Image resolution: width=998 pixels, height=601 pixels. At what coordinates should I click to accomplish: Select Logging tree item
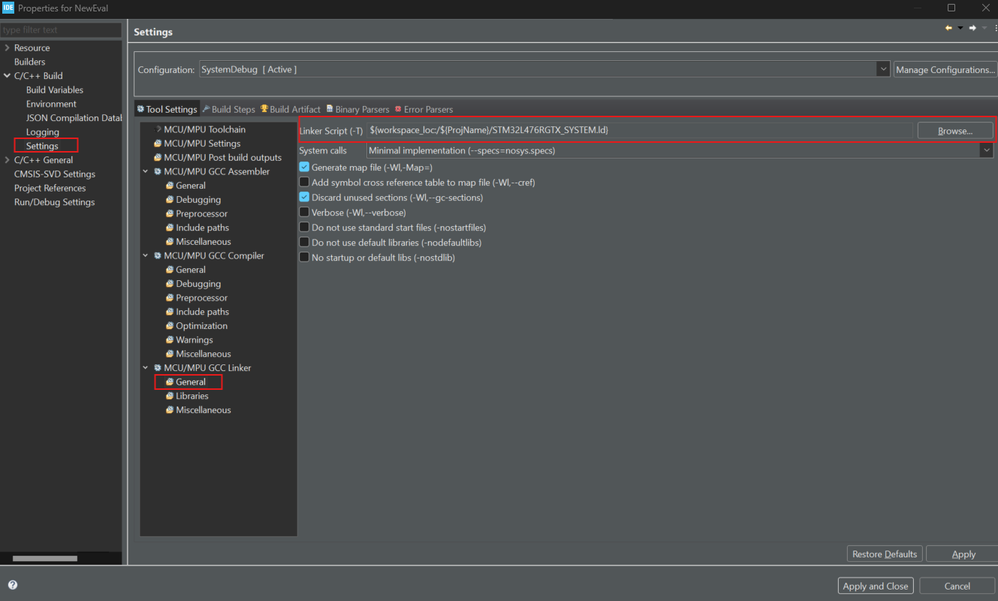pos(43,132)
